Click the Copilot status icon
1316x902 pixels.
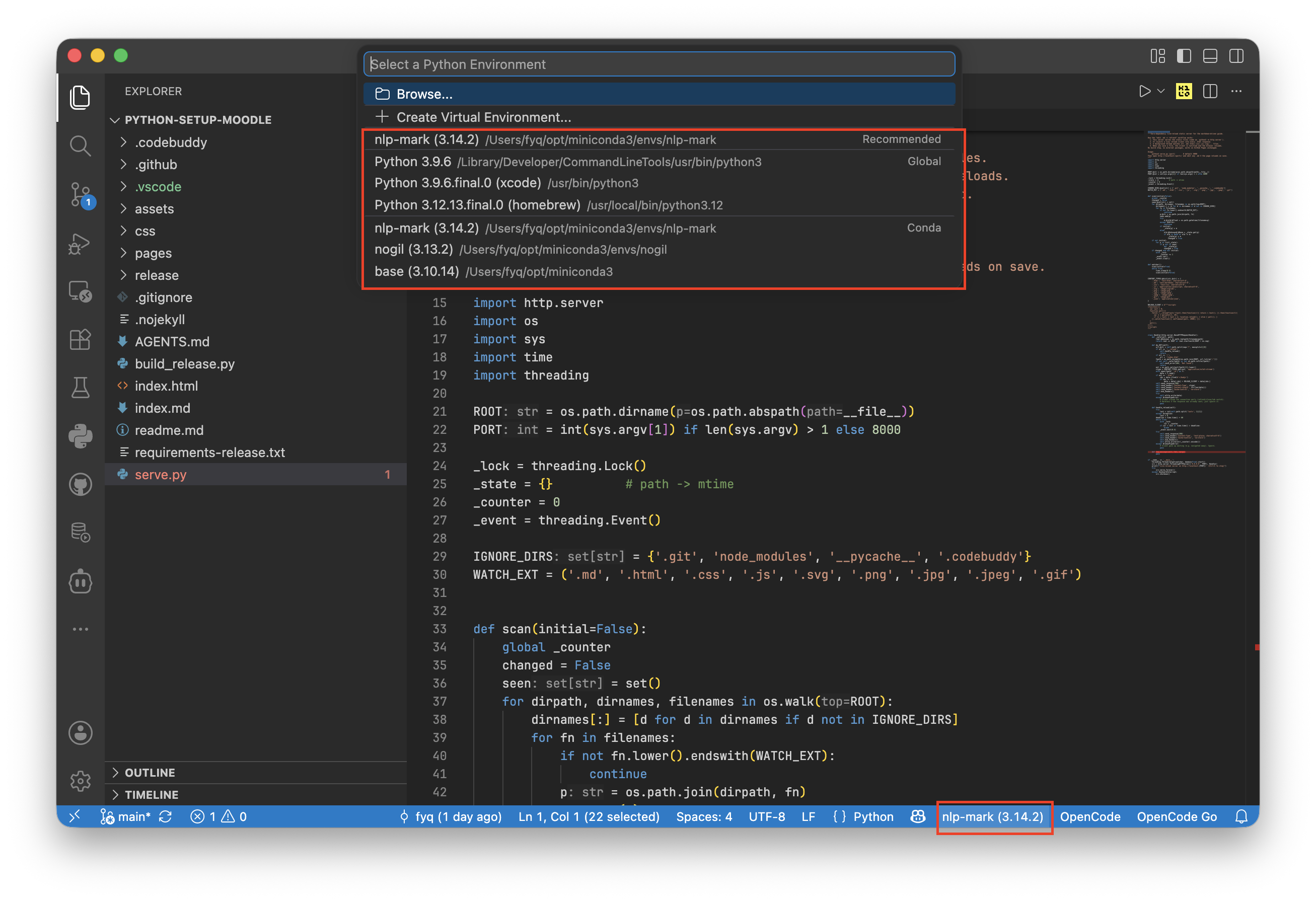click(x=918, y=816)
